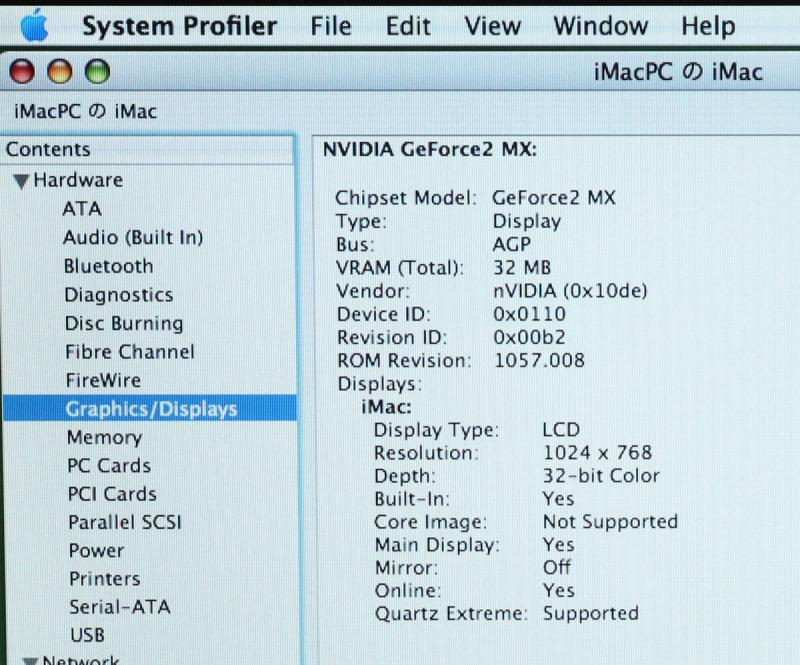Select the highlighted Graphics/Displays row
Viewport: 800px width, 665px height.
[x=149, y=408]
